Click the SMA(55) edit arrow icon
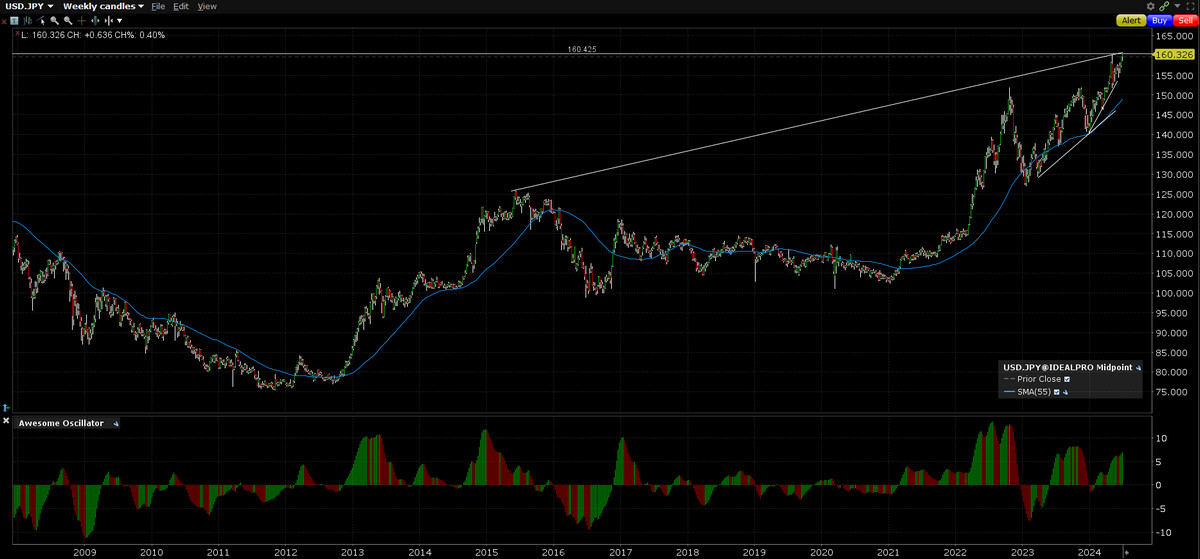 pyautogui.click(x=1066, y=392)
